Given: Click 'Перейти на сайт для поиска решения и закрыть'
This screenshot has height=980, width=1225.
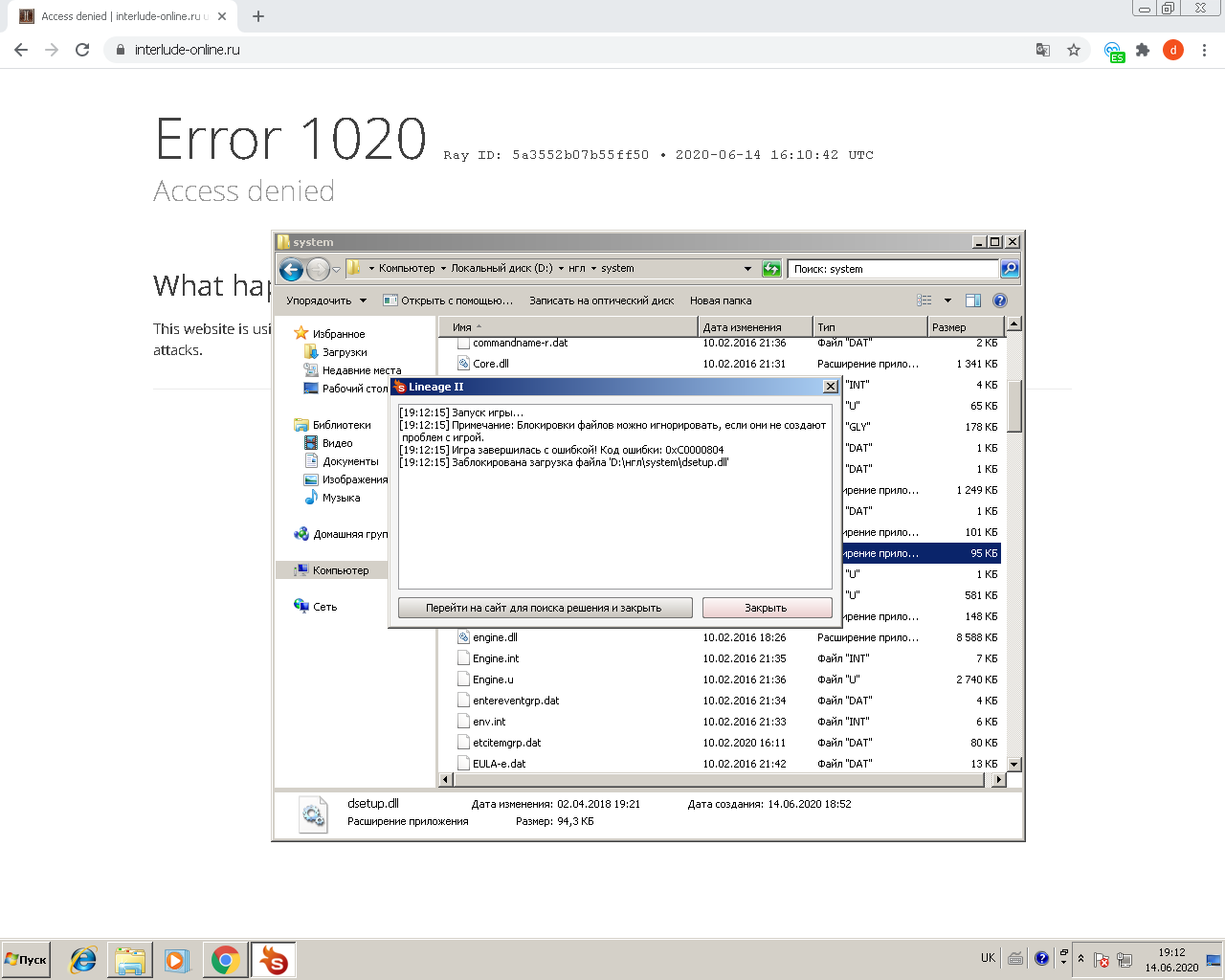Looking at the screenshot, I should pyautogui.click(x=545, y=608).
